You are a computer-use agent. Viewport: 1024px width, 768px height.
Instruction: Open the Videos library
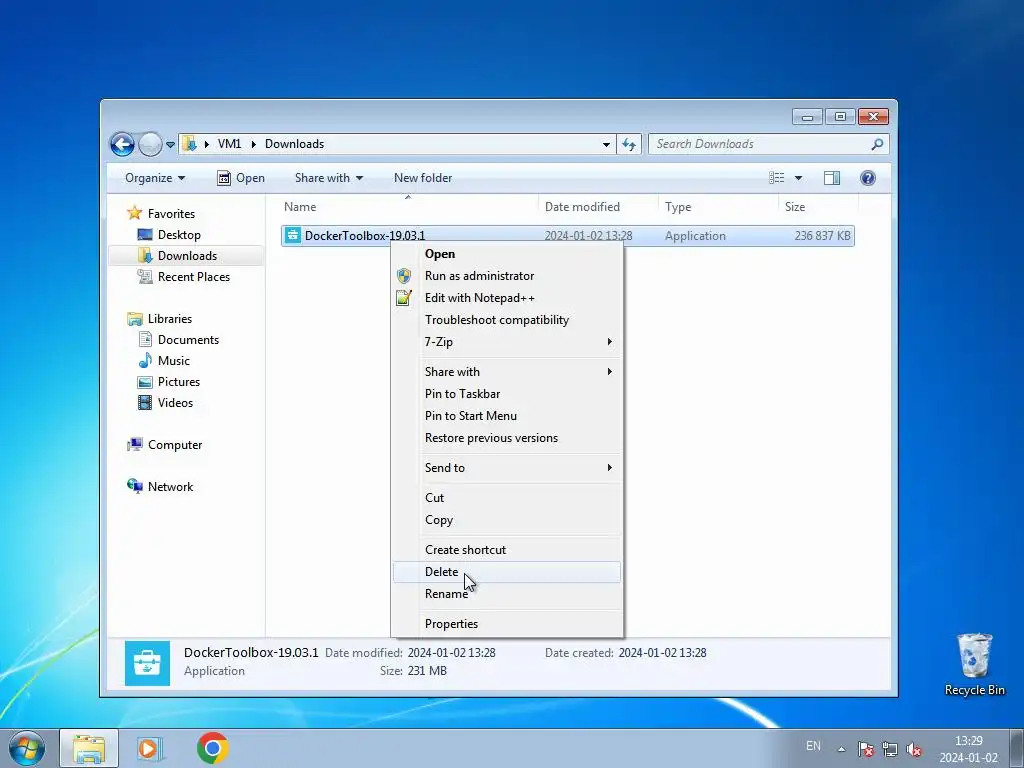point(175,403)
